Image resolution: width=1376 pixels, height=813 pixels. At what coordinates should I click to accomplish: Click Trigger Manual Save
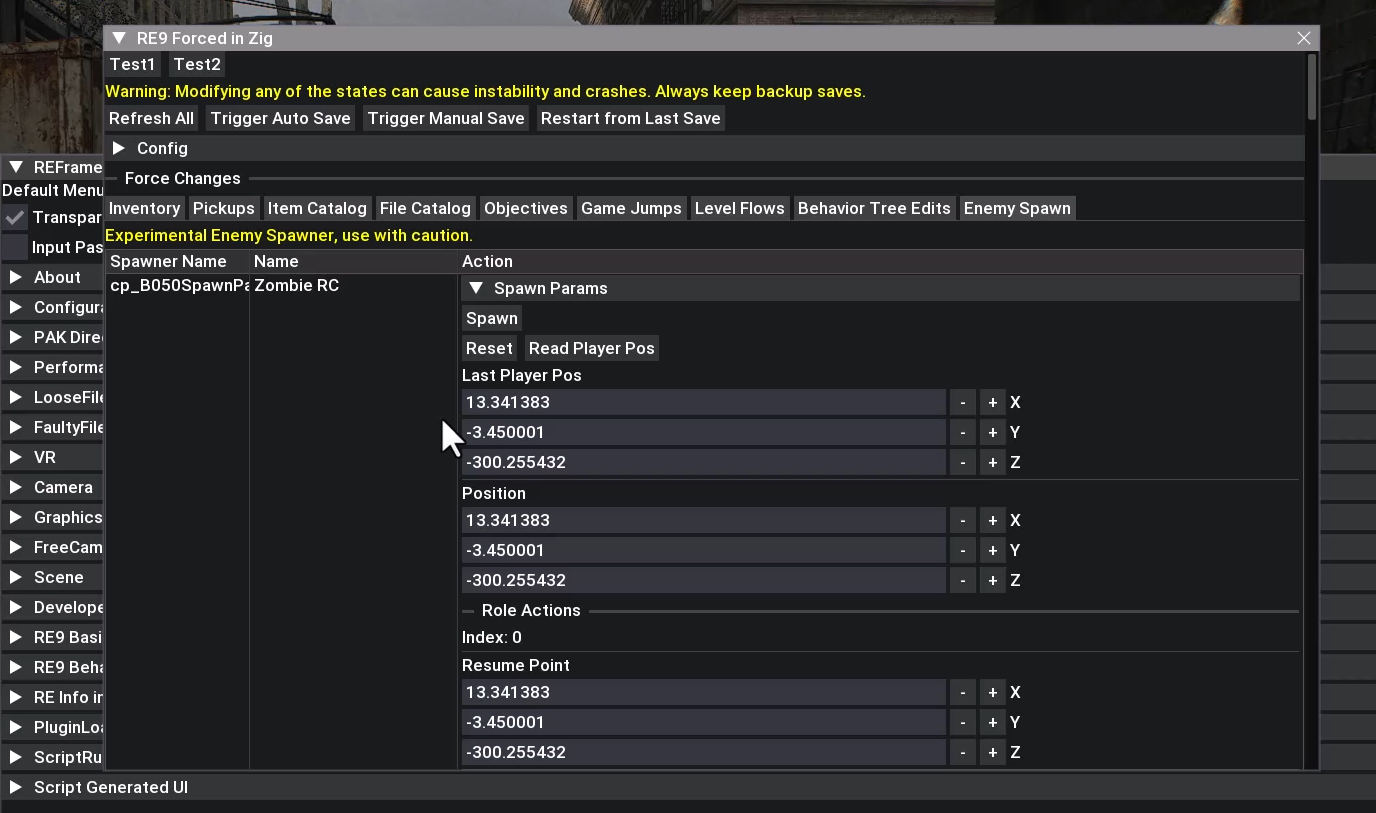point(446,118)
